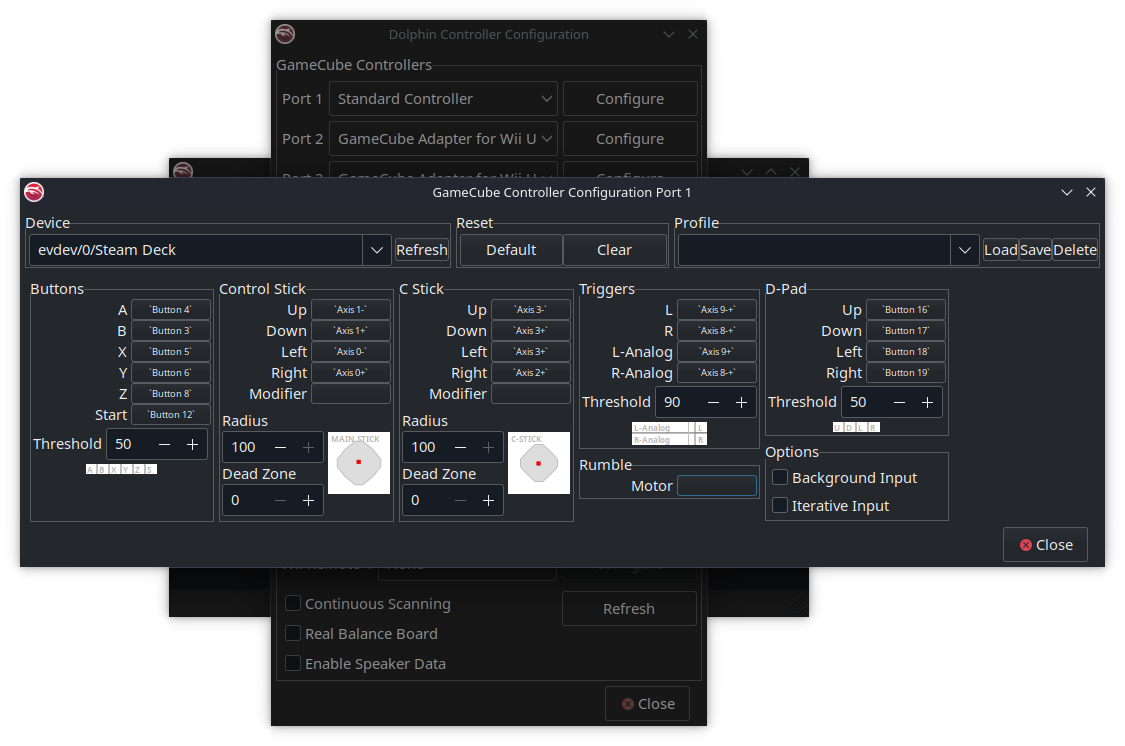
Task: Click the Clear reset button
Action: pos(614,250)
